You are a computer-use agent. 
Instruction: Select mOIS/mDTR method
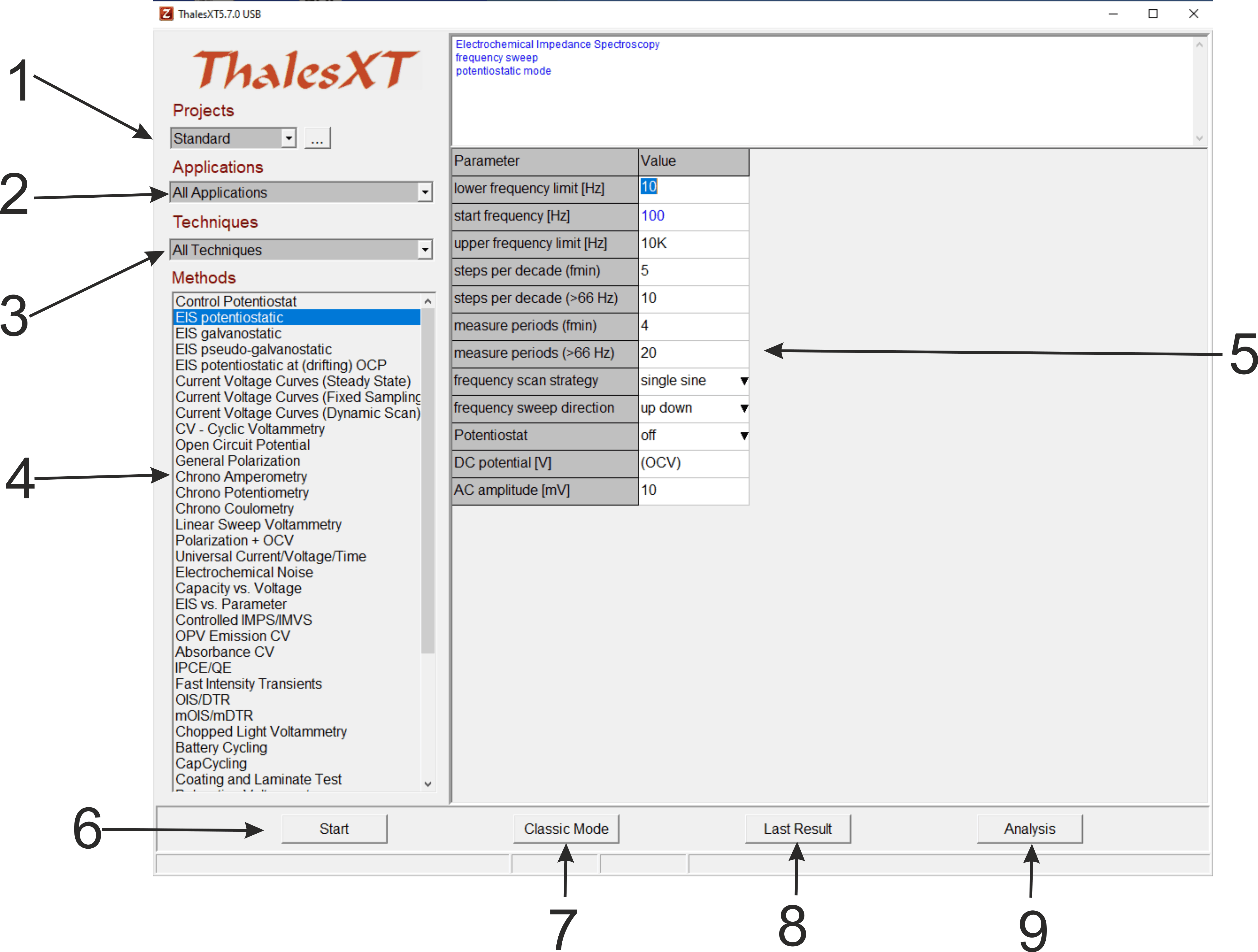tap(297, 716)
